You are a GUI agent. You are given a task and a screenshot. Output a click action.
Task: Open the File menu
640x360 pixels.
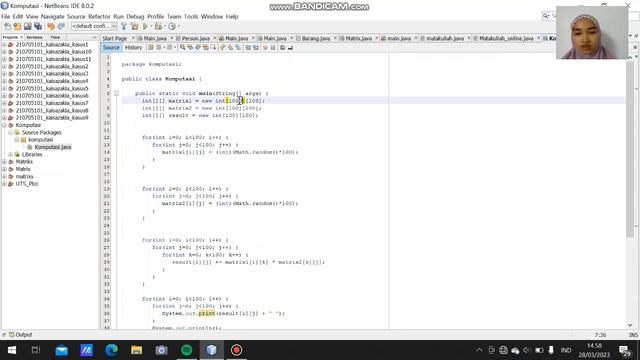coord(5,17)
